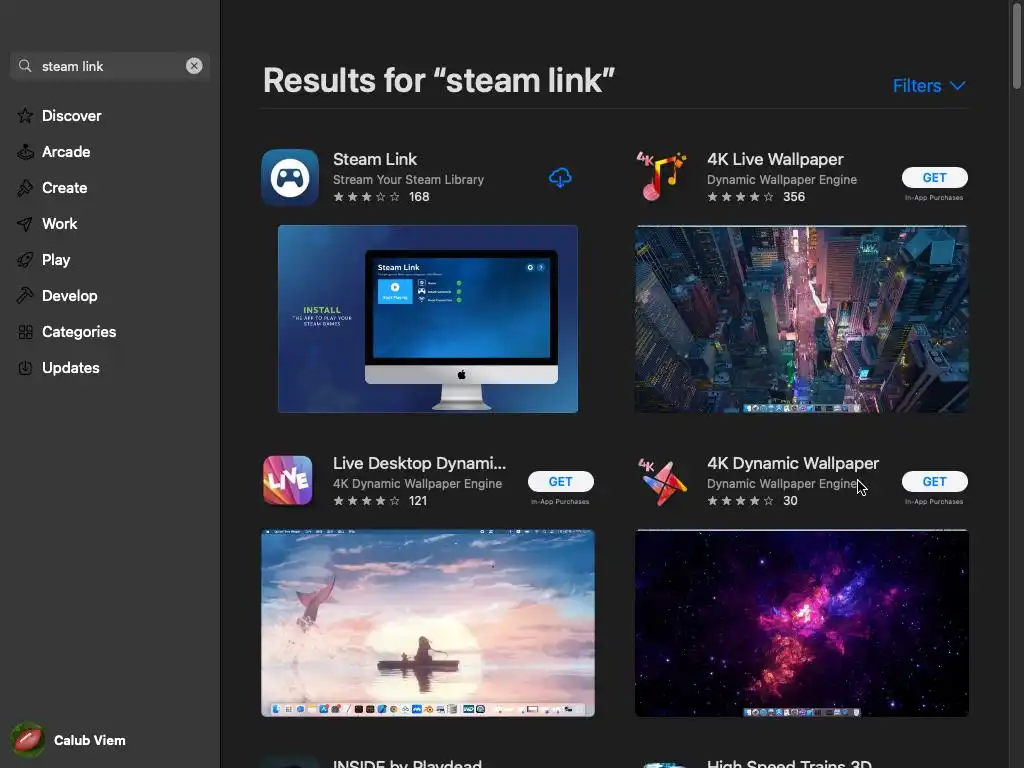
Task: Click Steam Link star rating
Action: pos(366,197)
